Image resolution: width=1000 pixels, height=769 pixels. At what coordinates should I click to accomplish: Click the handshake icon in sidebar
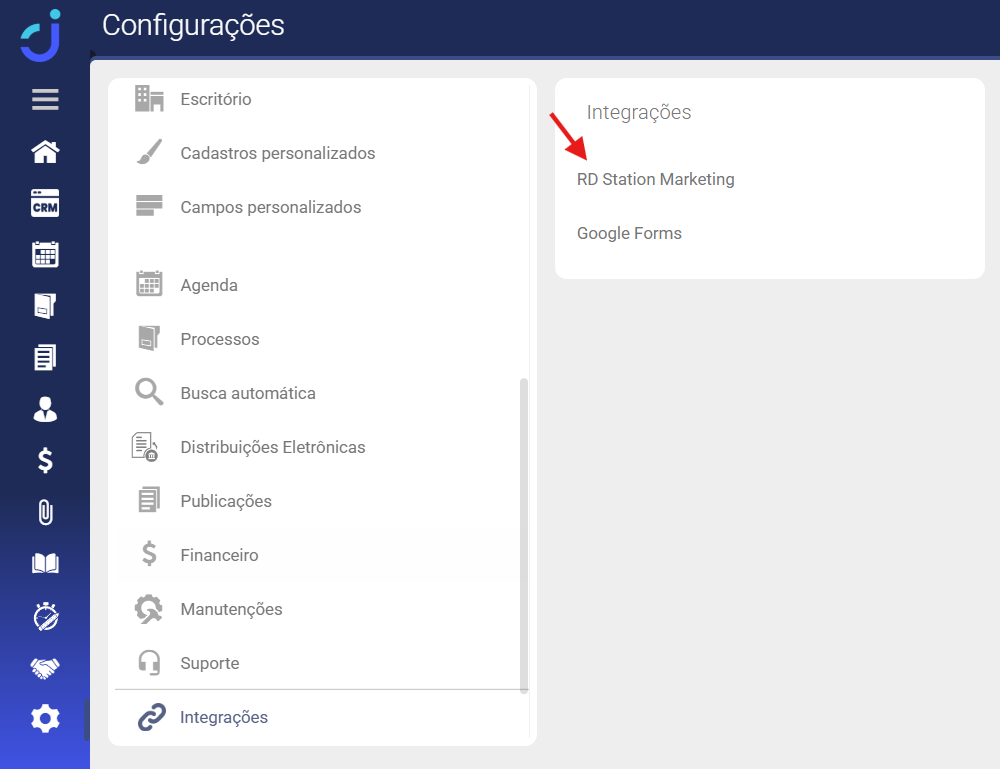45,668
